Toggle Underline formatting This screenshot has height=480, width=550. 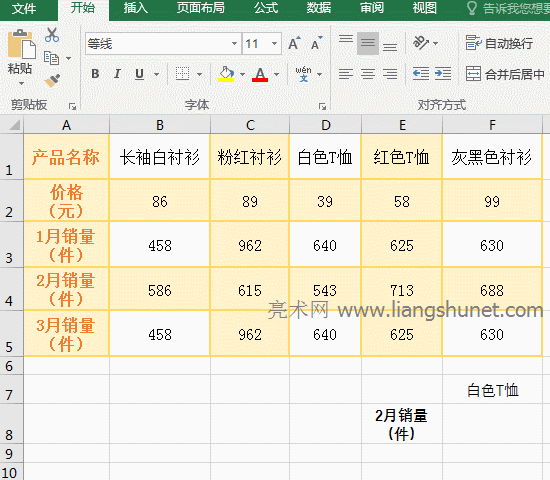(x=140, y=74)
